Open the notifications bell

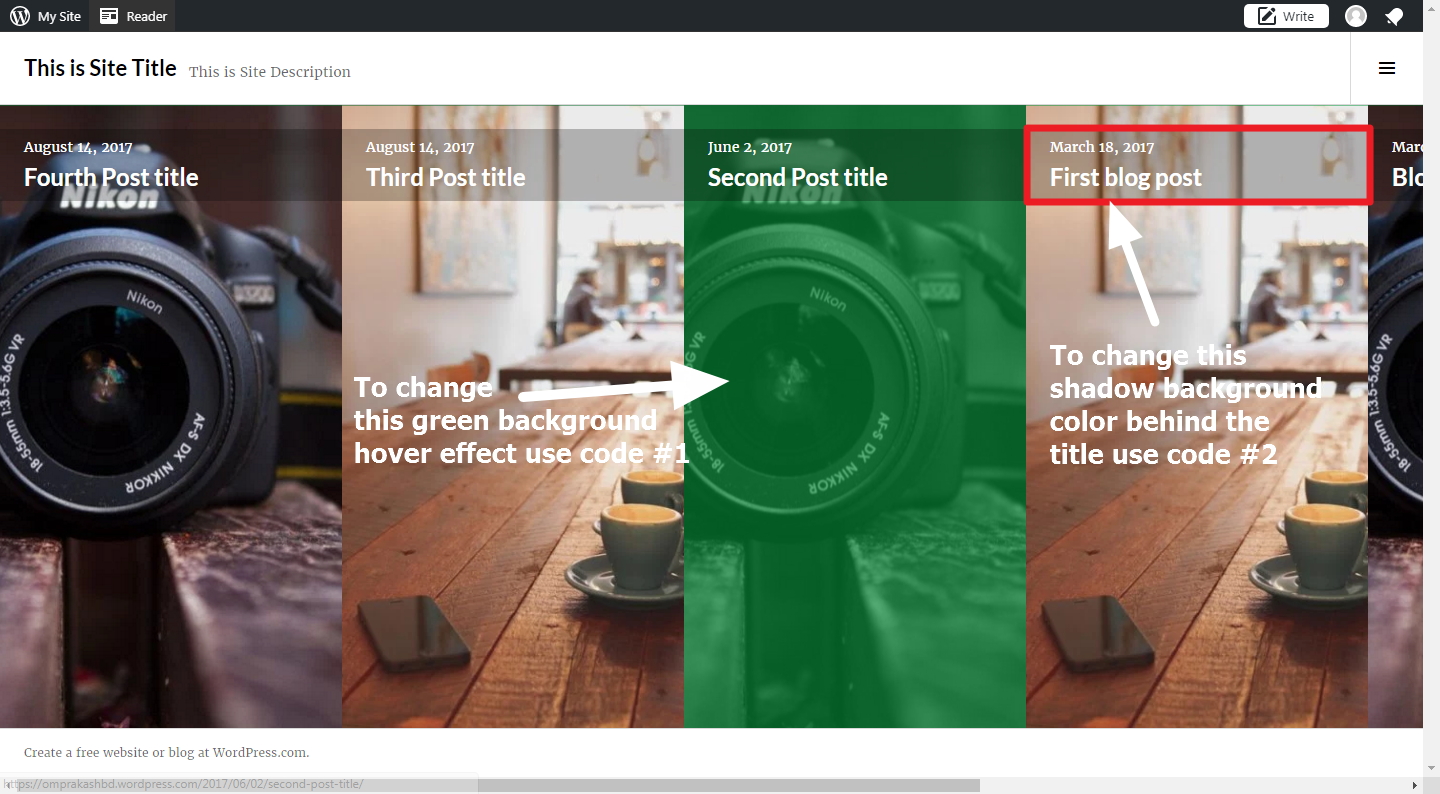[1393, 16]
